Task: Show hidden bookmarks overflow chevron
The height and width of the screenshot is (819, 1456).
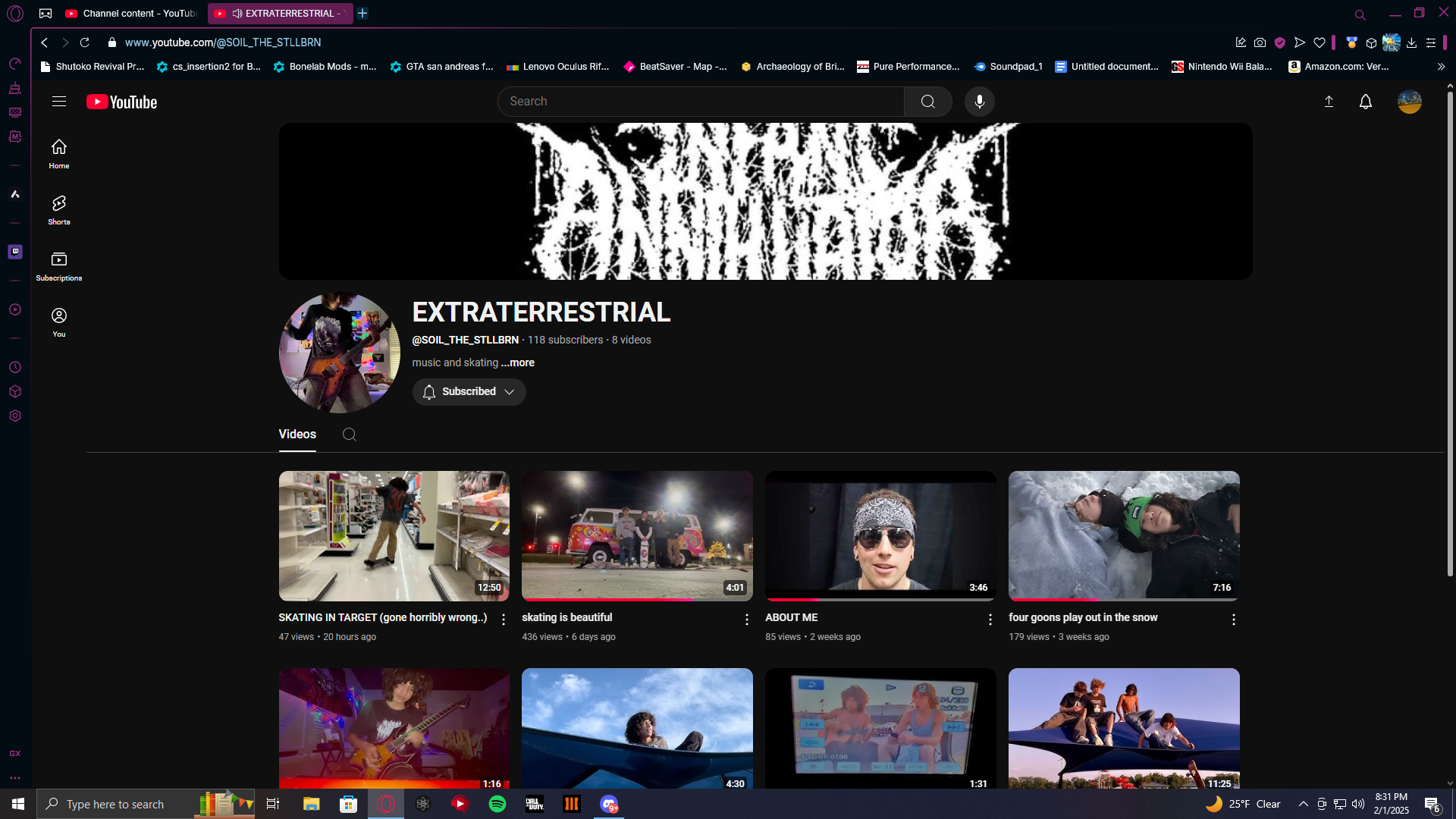Action: click(1441, 67)
